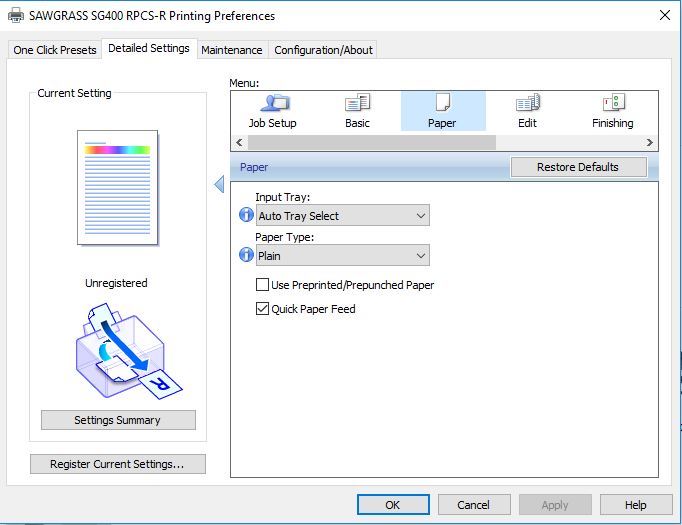Screen dimensions: 682x525
Task: Select the Basic menu icon
Action: (357, 111)
